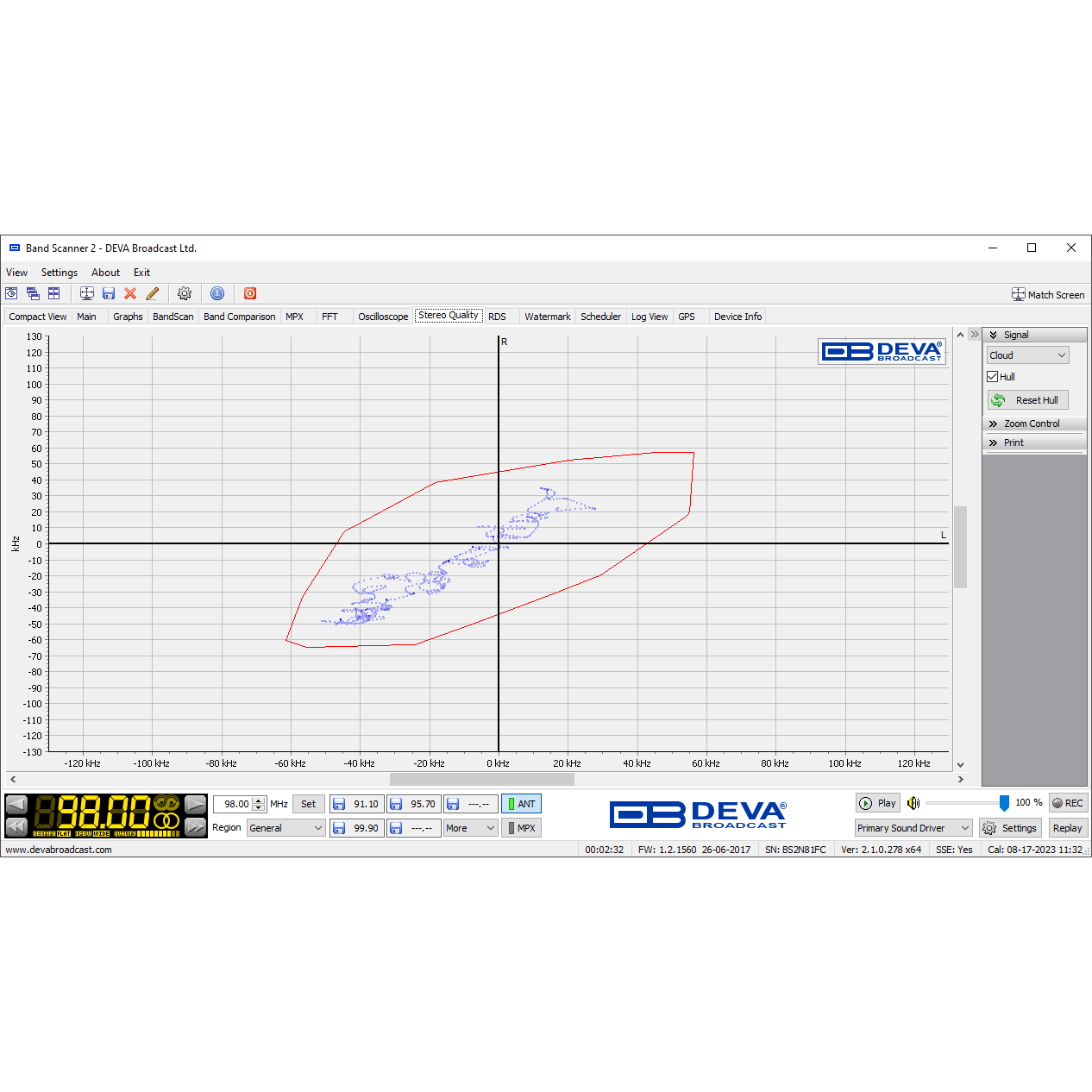The width and height of the screenshot is (1092, 1092).
Task: Toggle the MPX input button
Action: (521, 828)
